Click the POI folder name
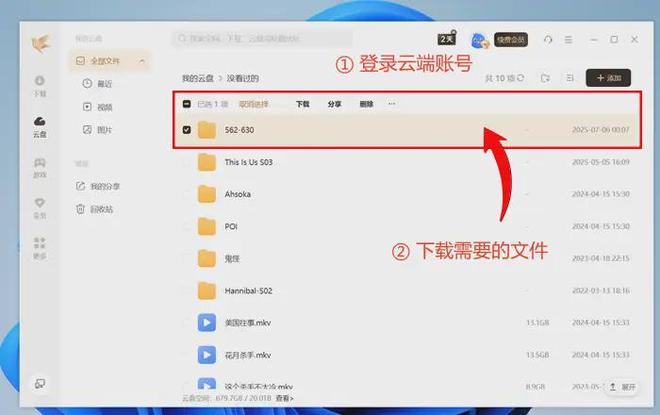The height and width of the screenshot is (415, 660). (x=231, y=226)
